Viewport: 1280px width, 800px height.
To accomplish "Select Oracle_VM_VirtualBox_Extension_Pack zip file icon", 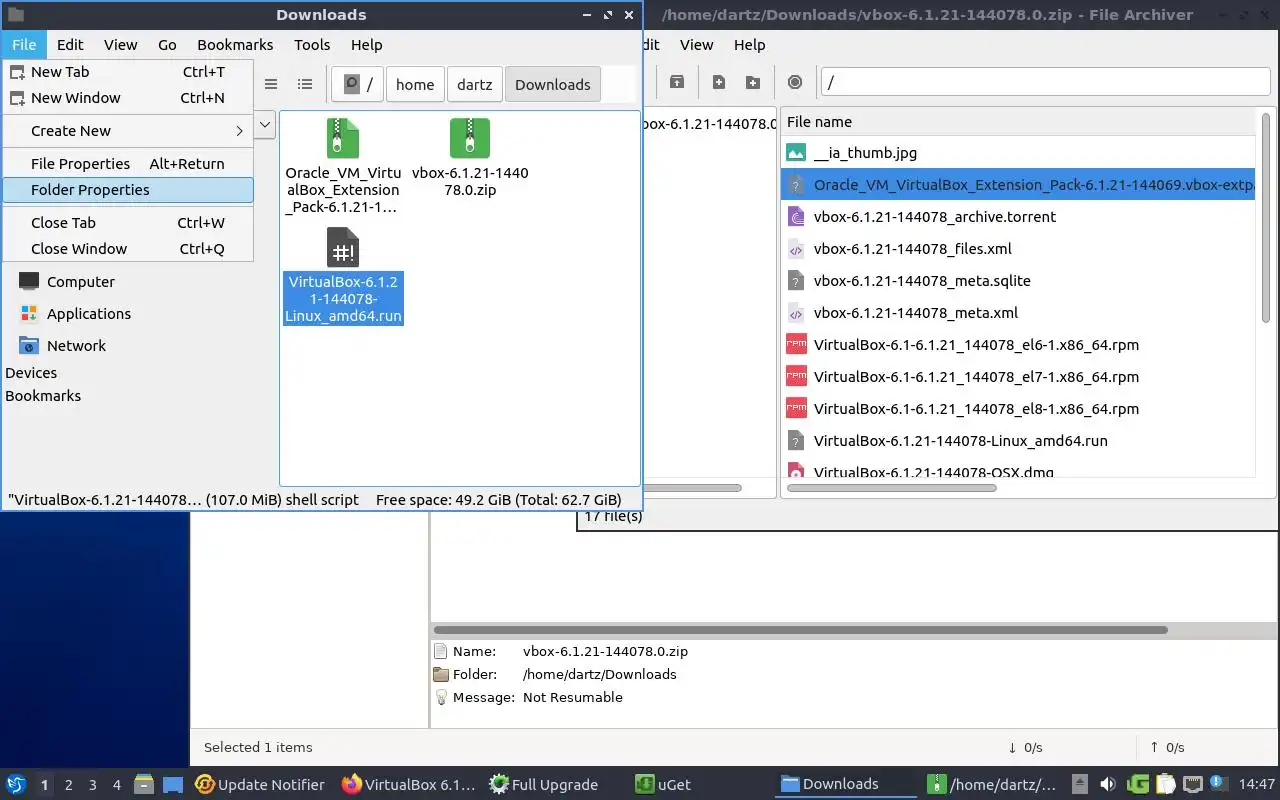I will click(x=342, y=139).
